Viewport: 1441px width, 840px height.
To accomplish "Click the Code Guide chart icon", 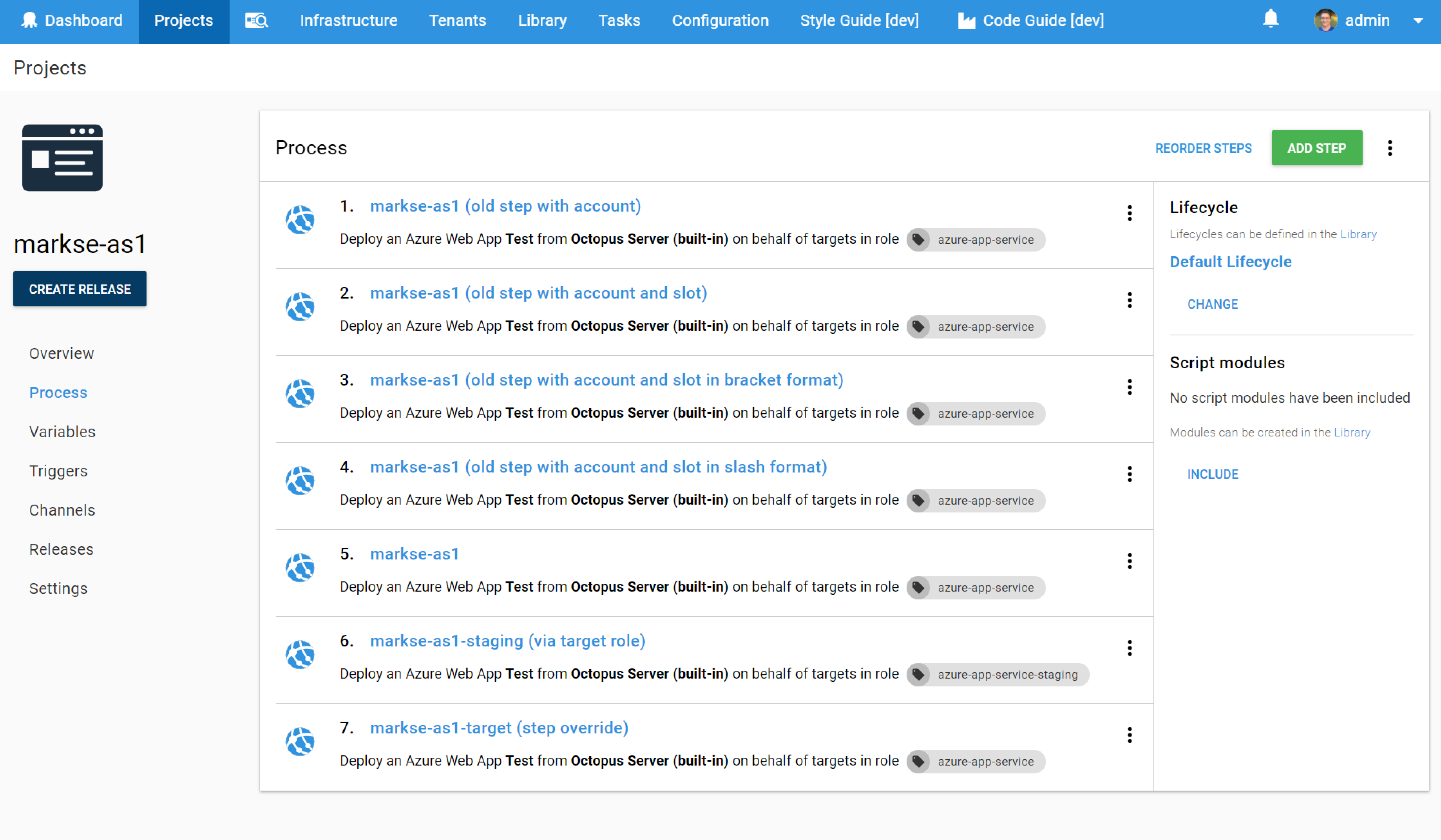I will [967, 21].
